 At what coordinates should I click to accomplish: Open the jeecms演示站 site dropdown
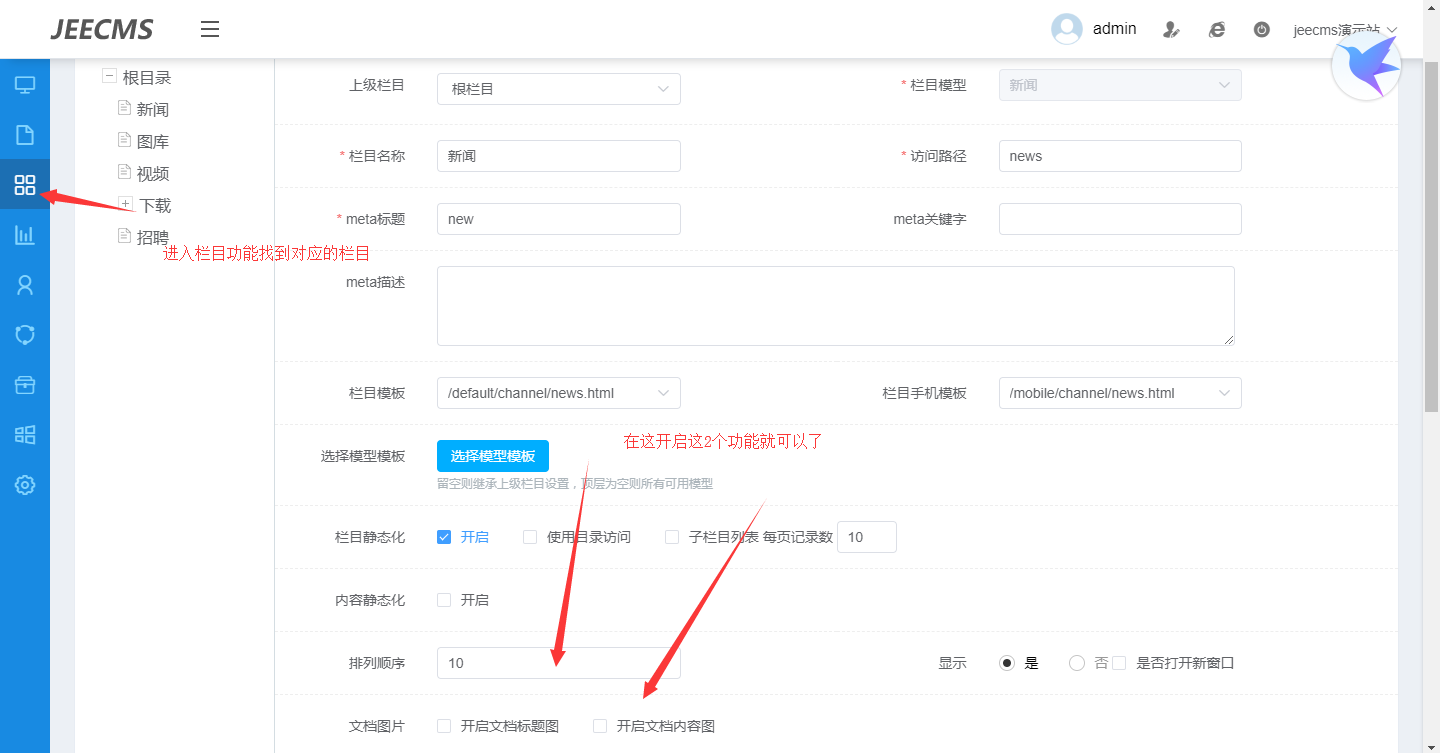pos(1345,30)
